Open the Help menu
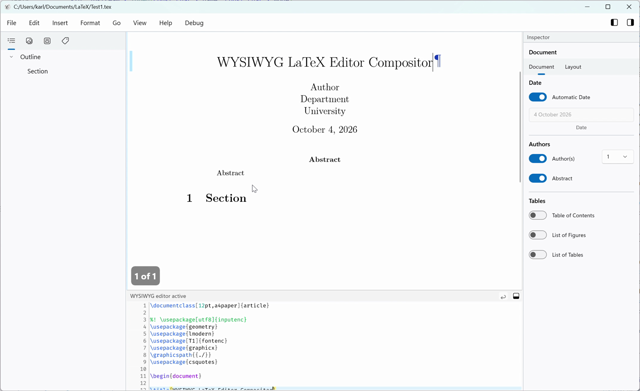640x391 pixels. [x=166, y=23]
